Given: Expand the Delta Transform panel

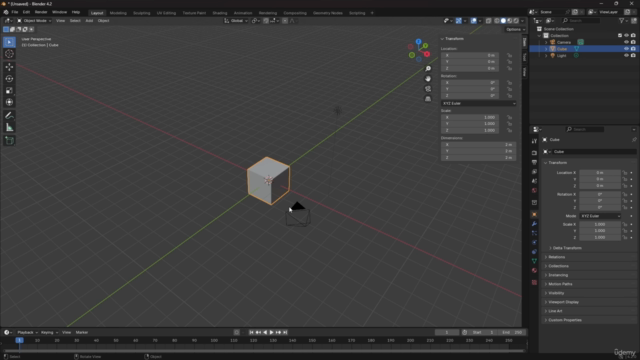Looking at the screenshot, I should coord(567,248).
